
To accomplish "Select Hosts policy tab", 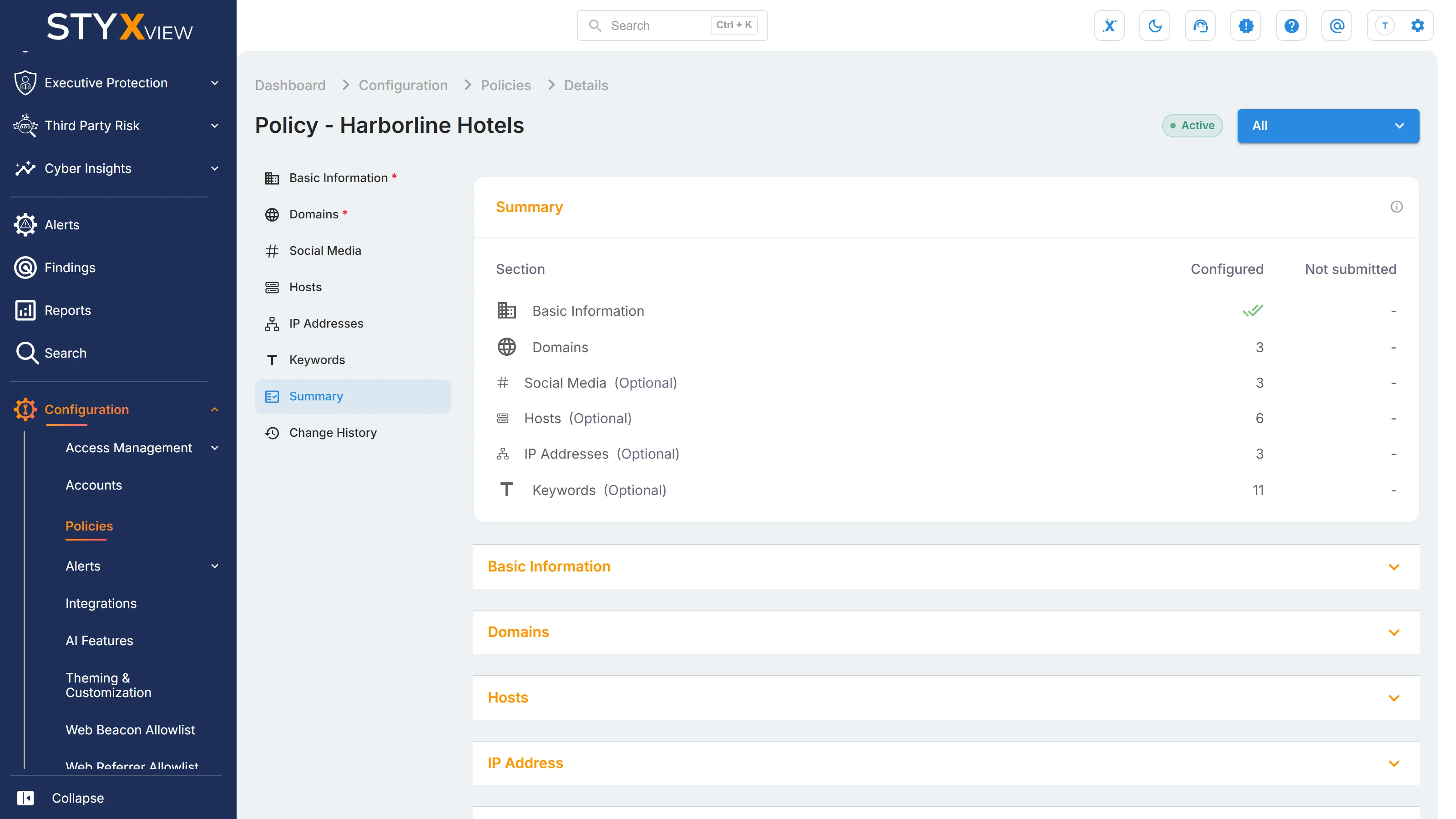I will pos(353,287).
